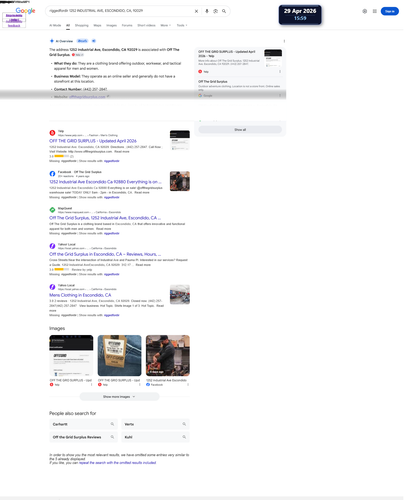This screenshot has width=408, height=500.
Task: Switch to the Forums tab
Action: (x=127, y=25)
